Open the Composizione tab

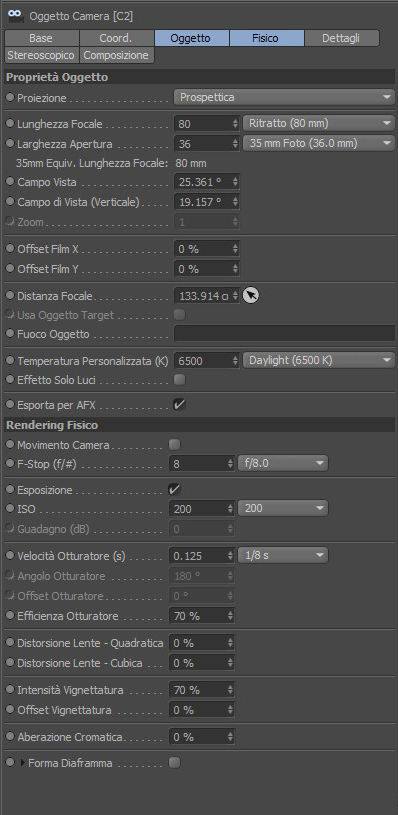[116, 55]
